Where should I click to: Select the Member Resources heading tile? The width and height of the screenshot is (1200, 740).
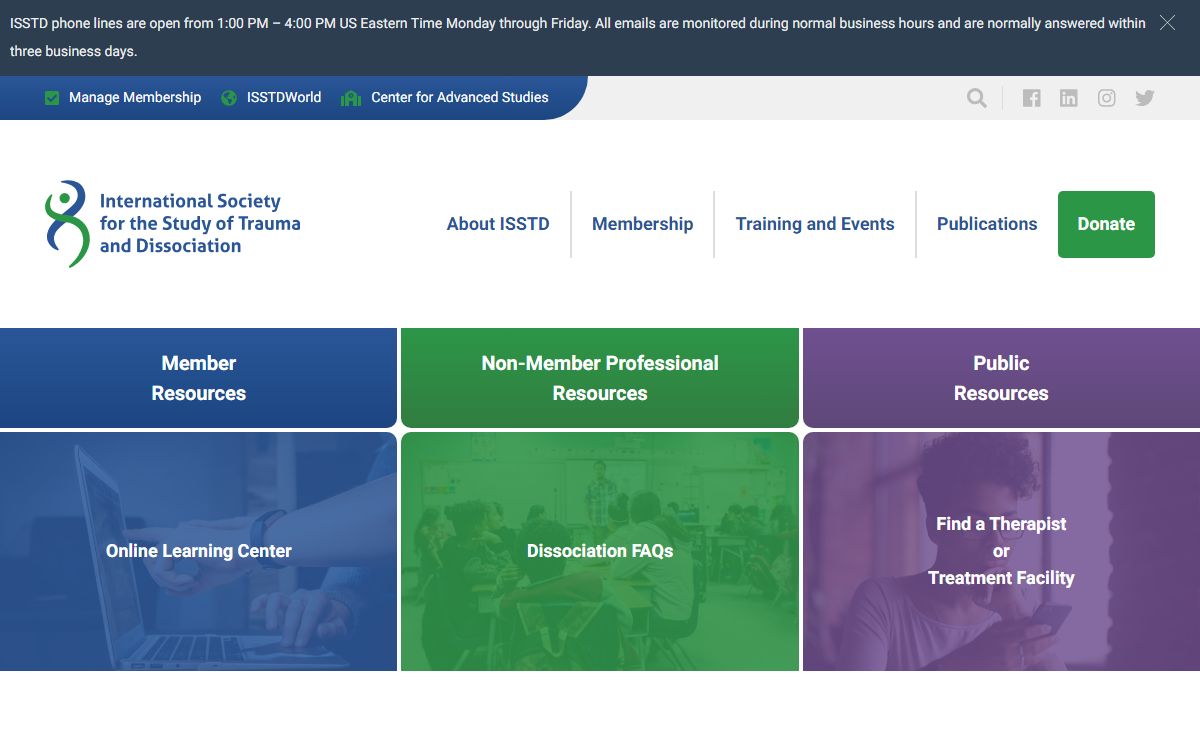199,378
